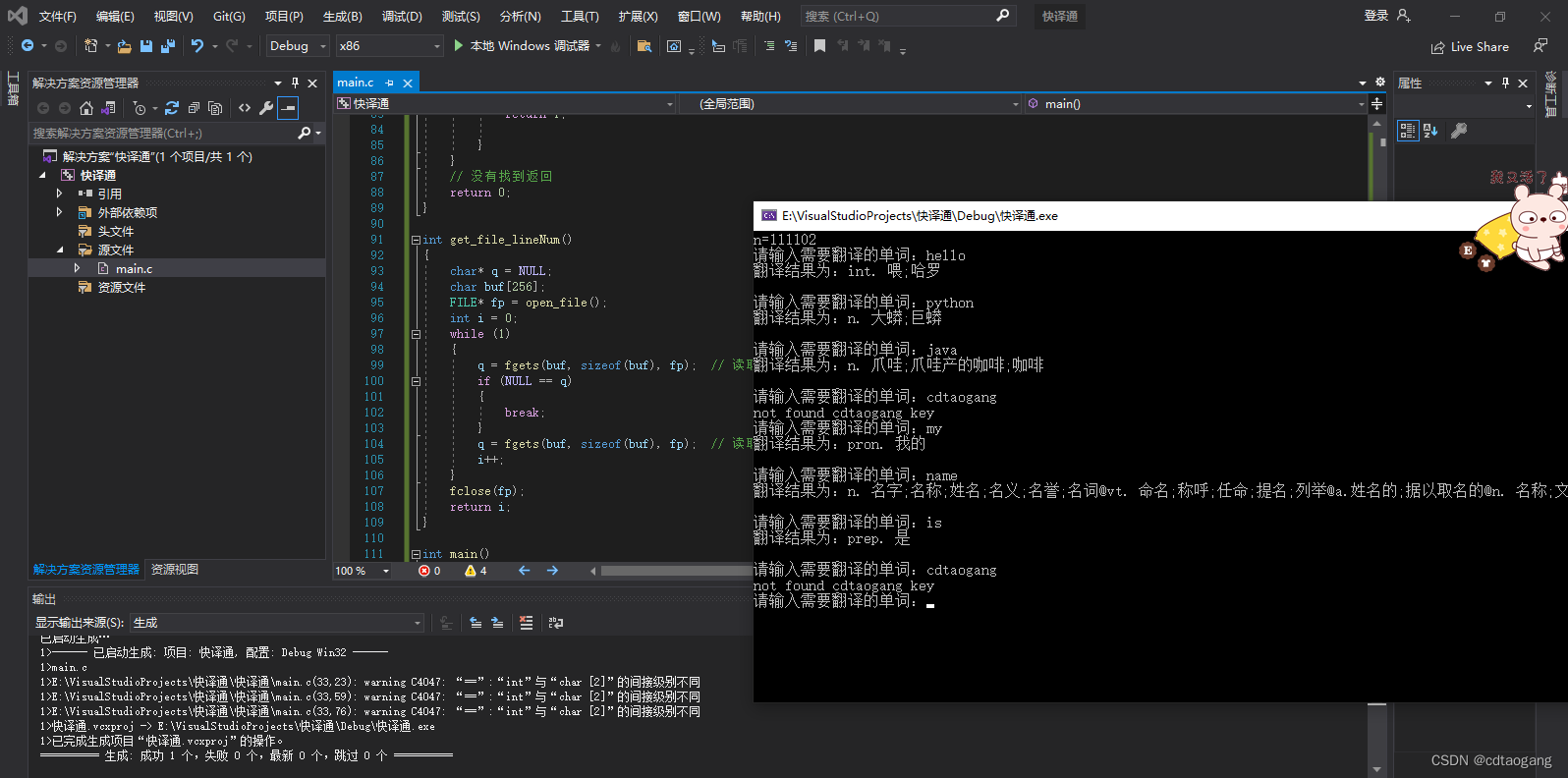Image resolution: width=1568 pixels, height=778 pixels.
Task: Click the Home icon in Solution Explorer
Action: click(86, 108)
